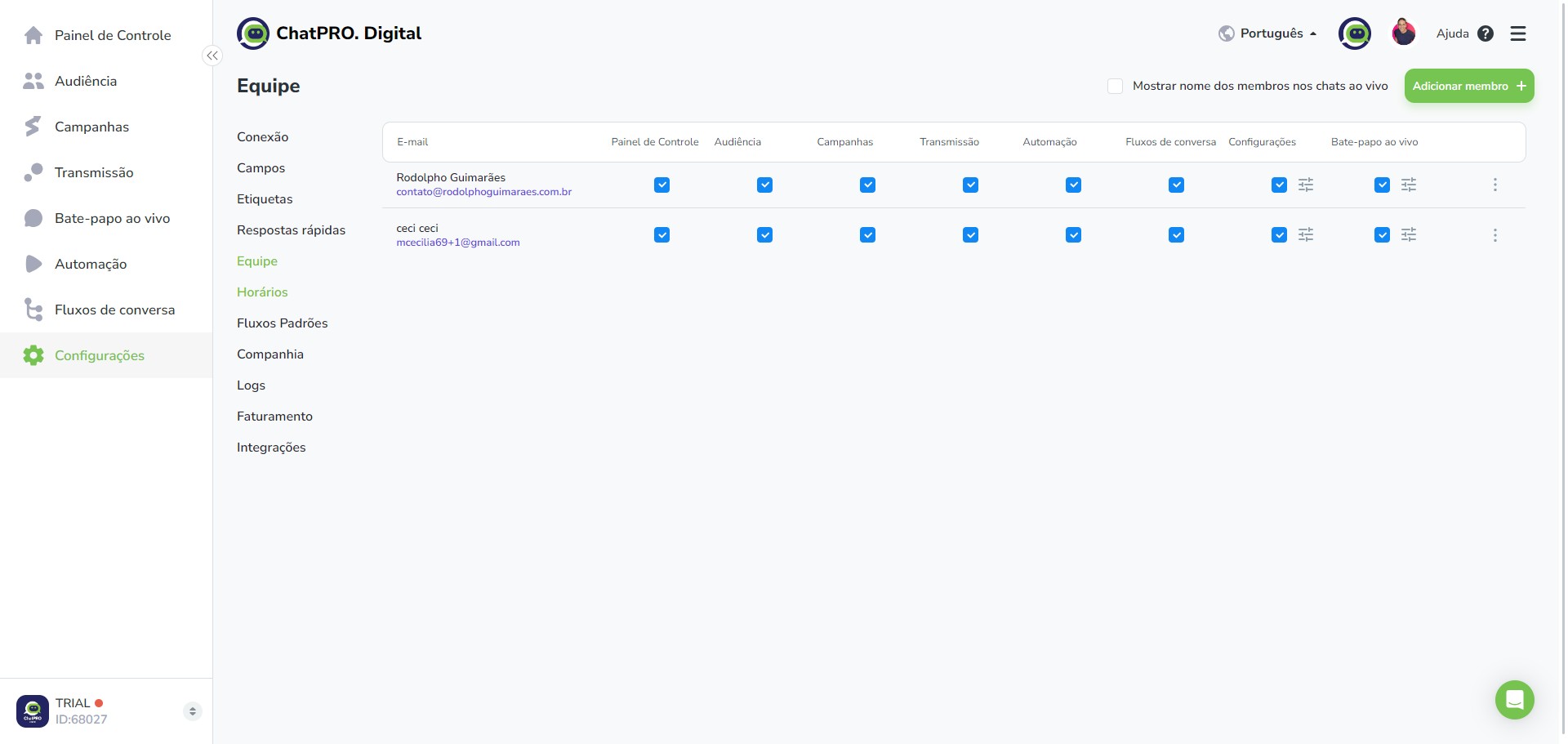Uncheck Automação for Rodolpho Guimarães
The height and width of the screenshot is (744, 1568).
1074,185
